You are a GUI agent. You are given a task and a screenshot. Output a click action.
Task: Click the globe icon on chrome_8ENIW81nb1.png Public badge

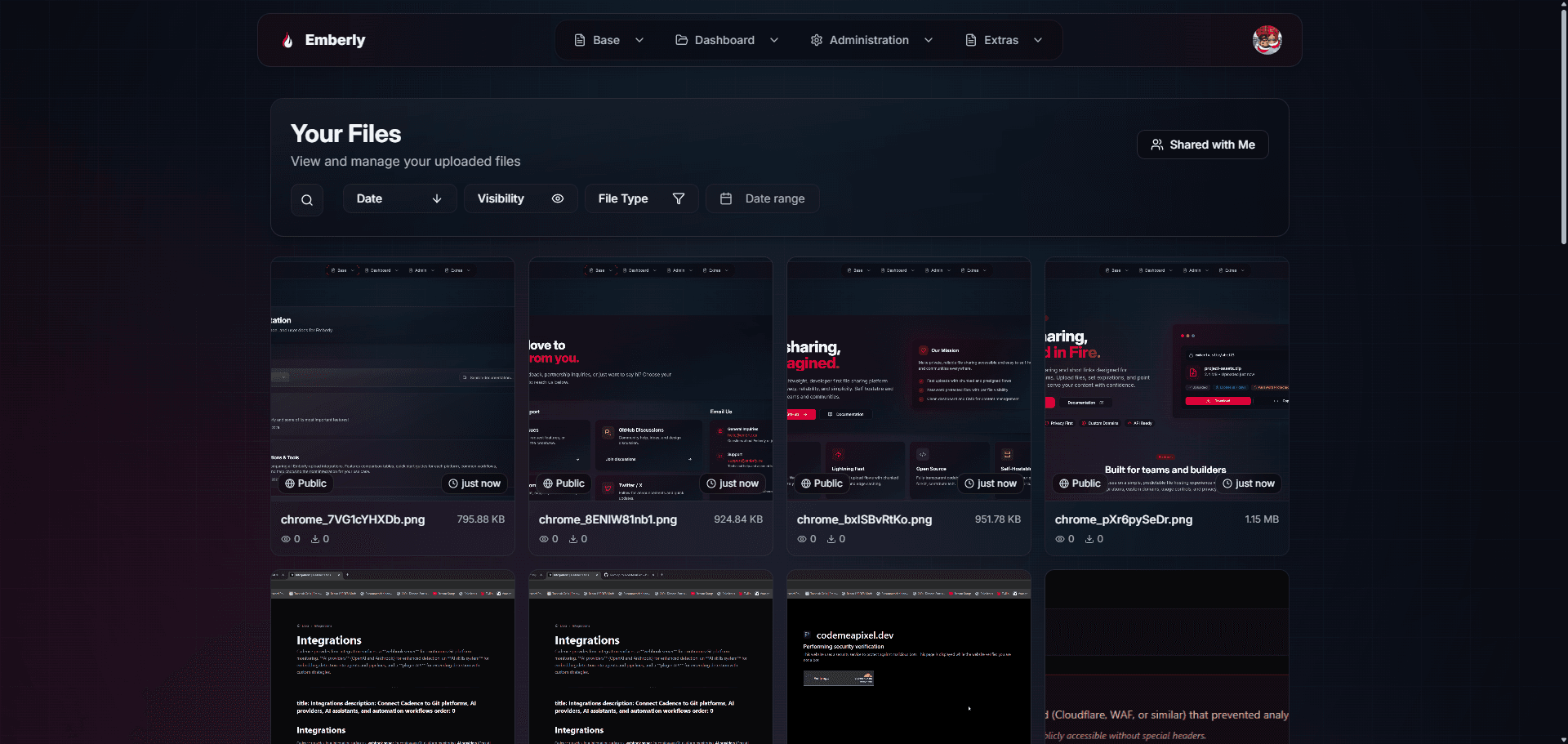pos(547,483)
